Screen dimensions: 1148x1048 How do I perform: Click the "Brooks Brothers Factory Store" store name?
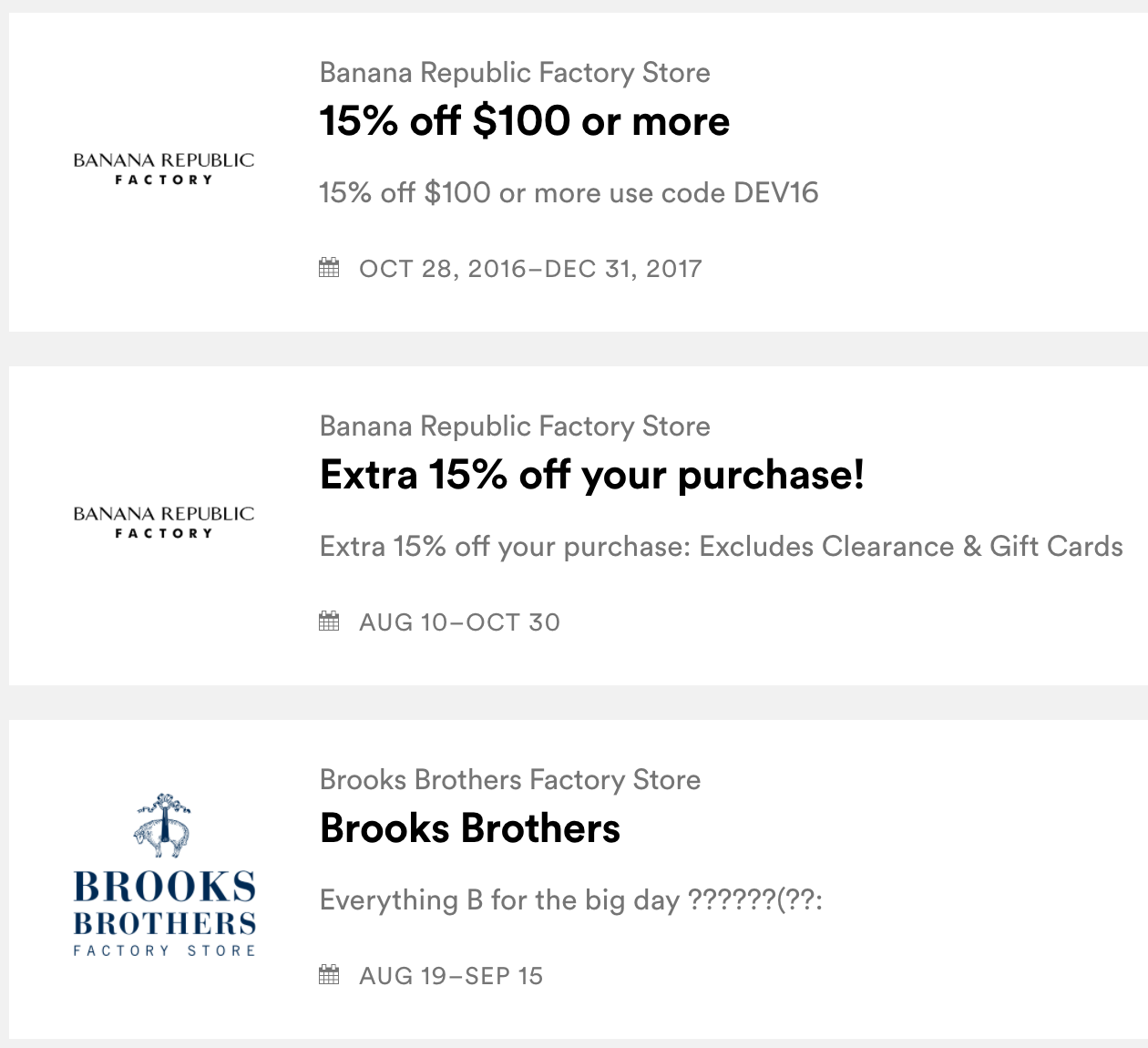click(510, 780)
